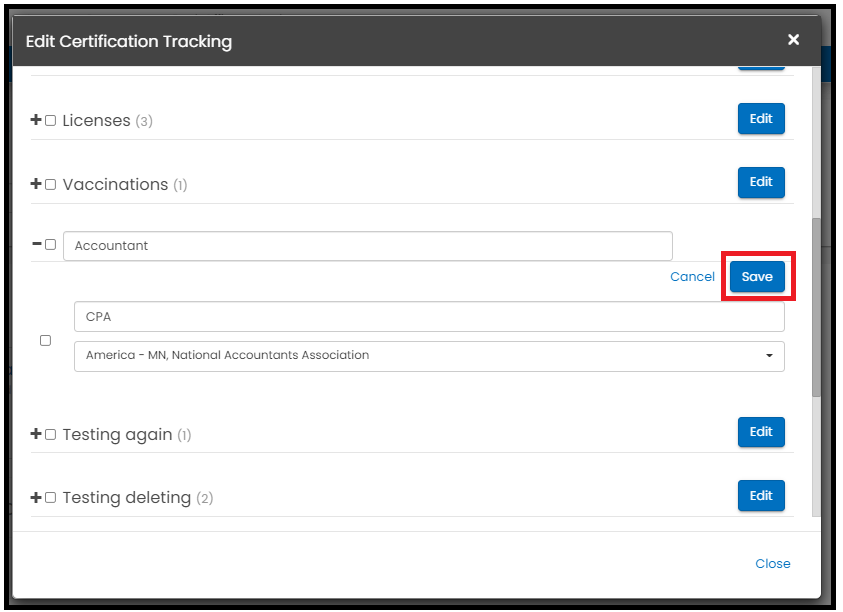Click Edit button for Testing deleting
Screen dimensions: 843x612
pyautogui.click(x=761, y=495)
